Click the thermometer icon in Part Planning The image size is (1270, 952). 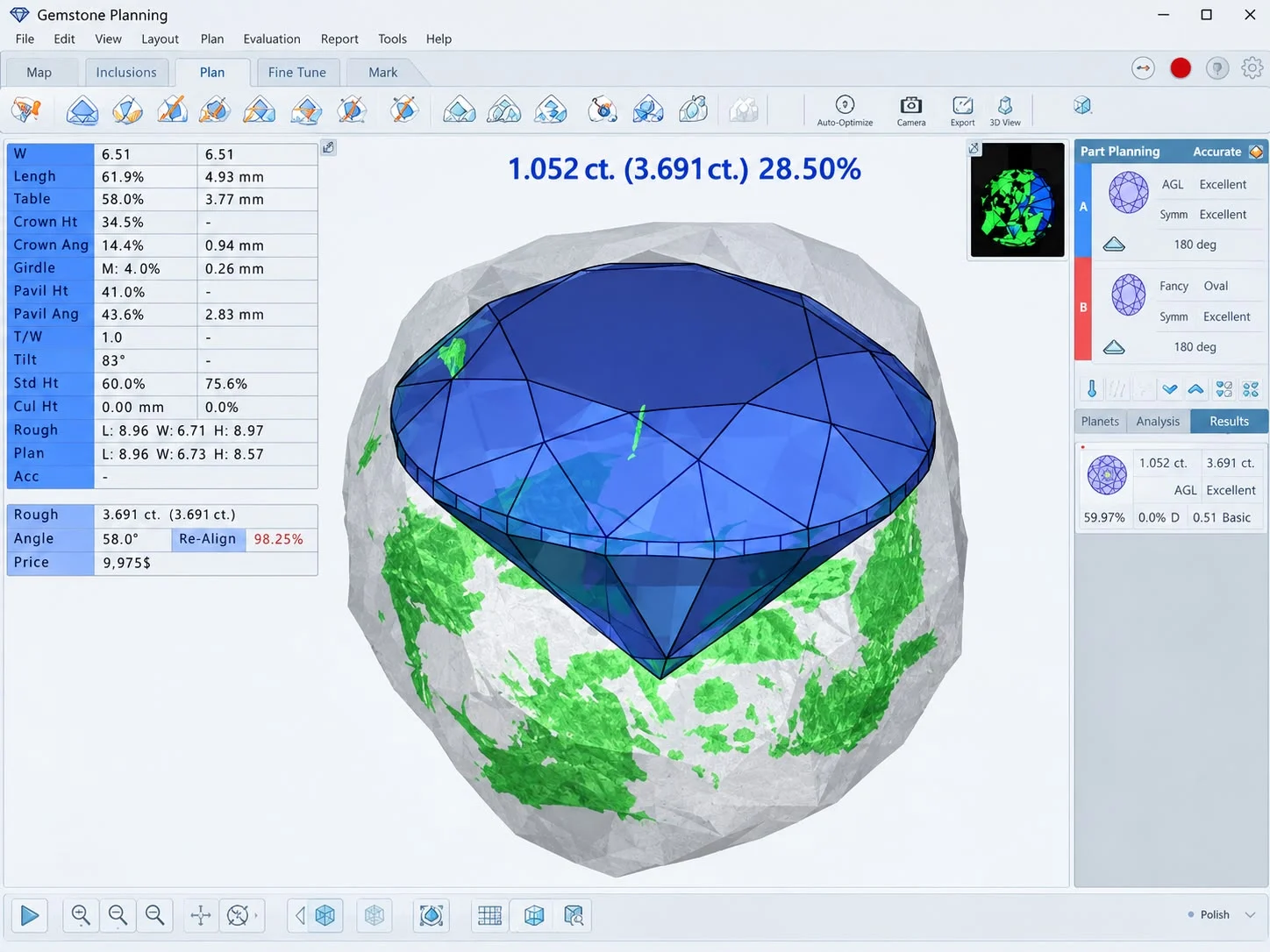coord(1092,388)
